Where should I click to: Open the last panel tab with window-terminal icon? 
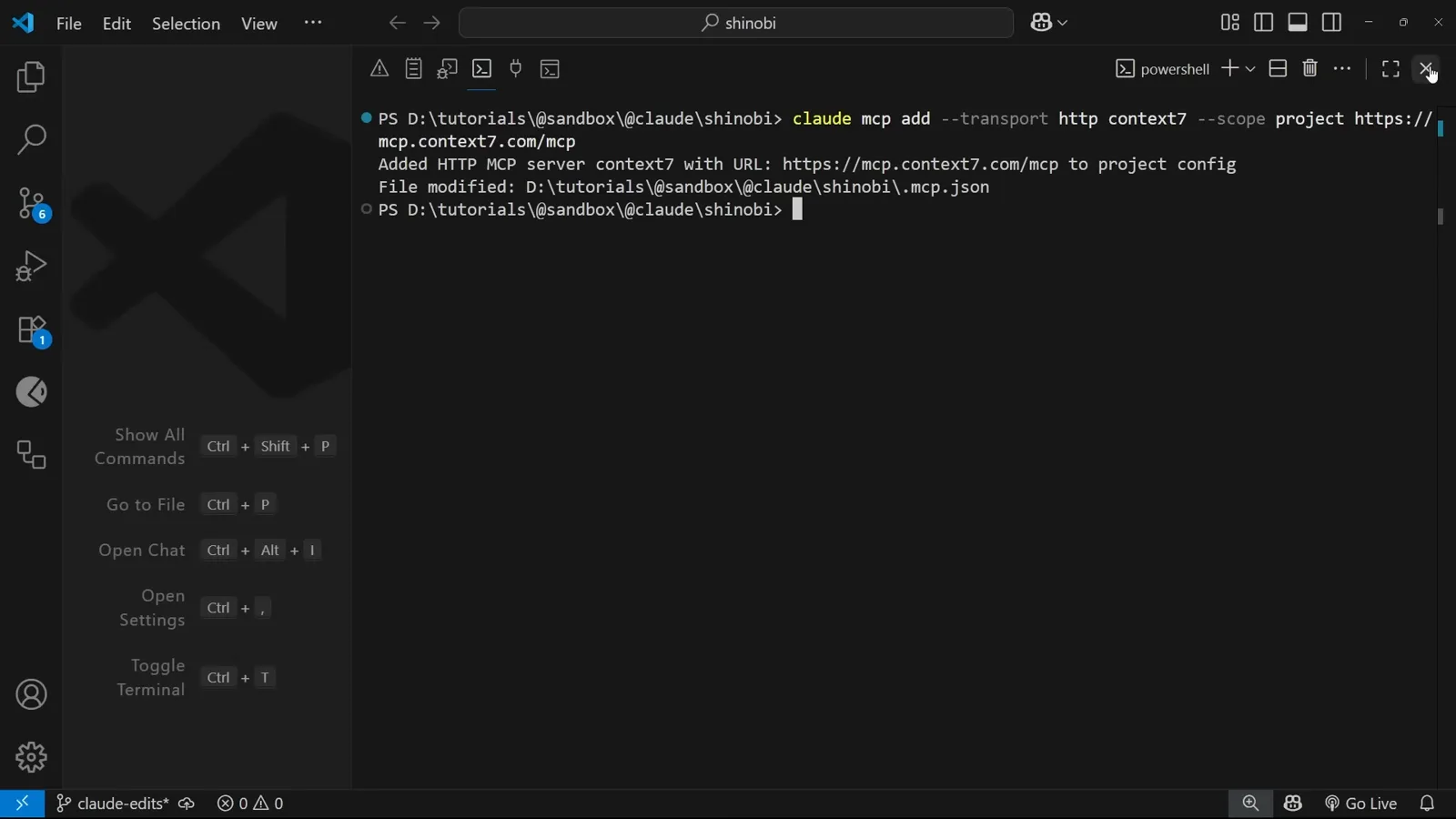click(550, 68)
